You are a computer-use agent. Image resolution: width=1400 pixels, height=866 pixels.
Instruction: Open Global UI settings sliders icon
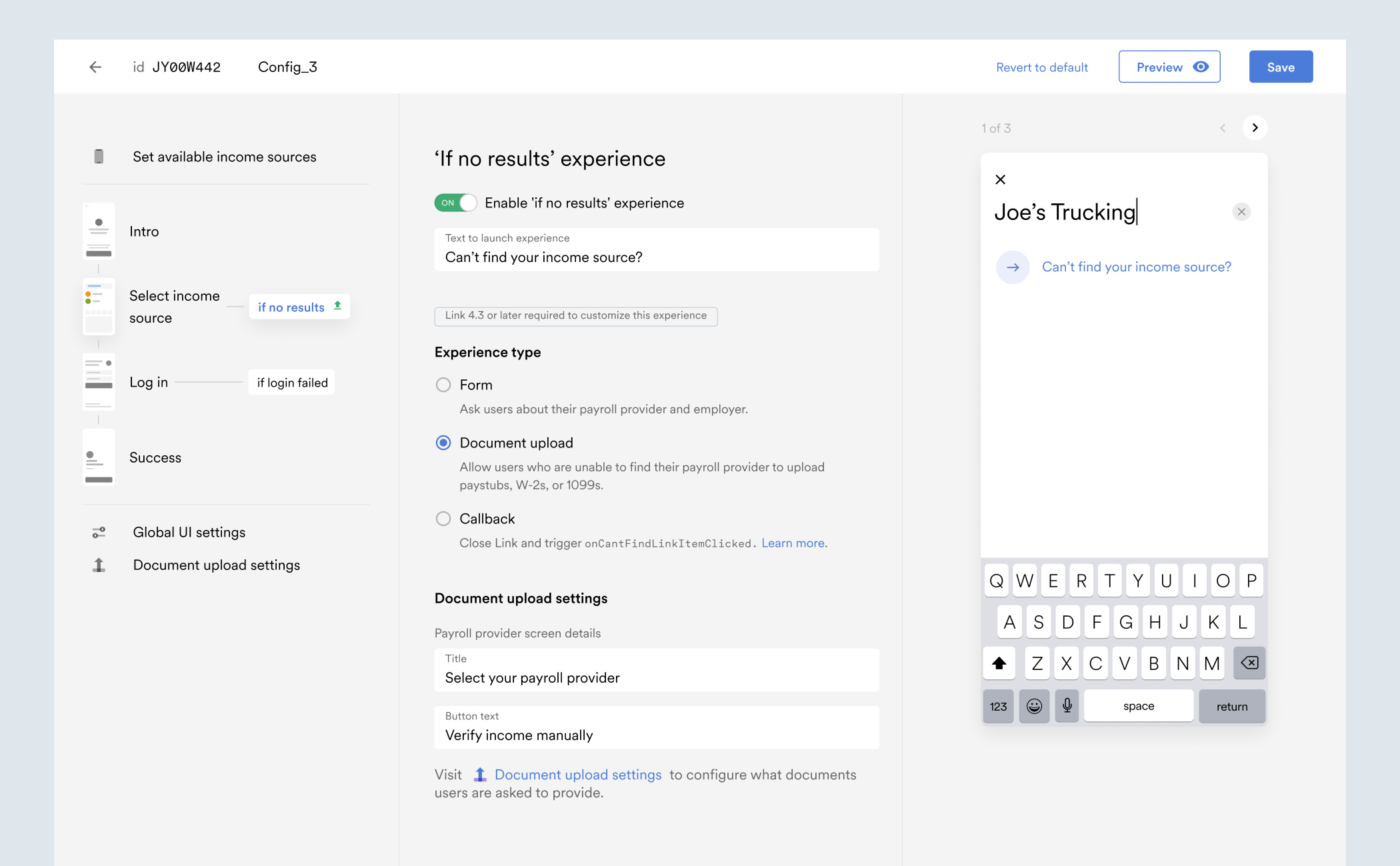[99, 532]
